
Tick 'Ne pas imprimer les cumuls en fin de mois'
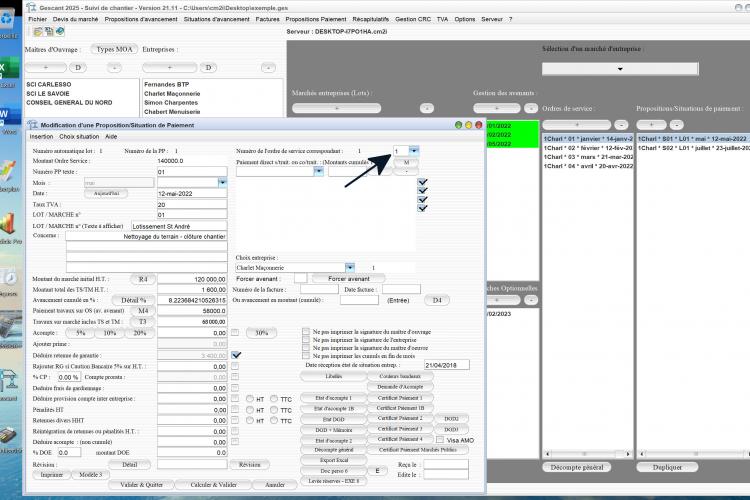pos(306,356)
